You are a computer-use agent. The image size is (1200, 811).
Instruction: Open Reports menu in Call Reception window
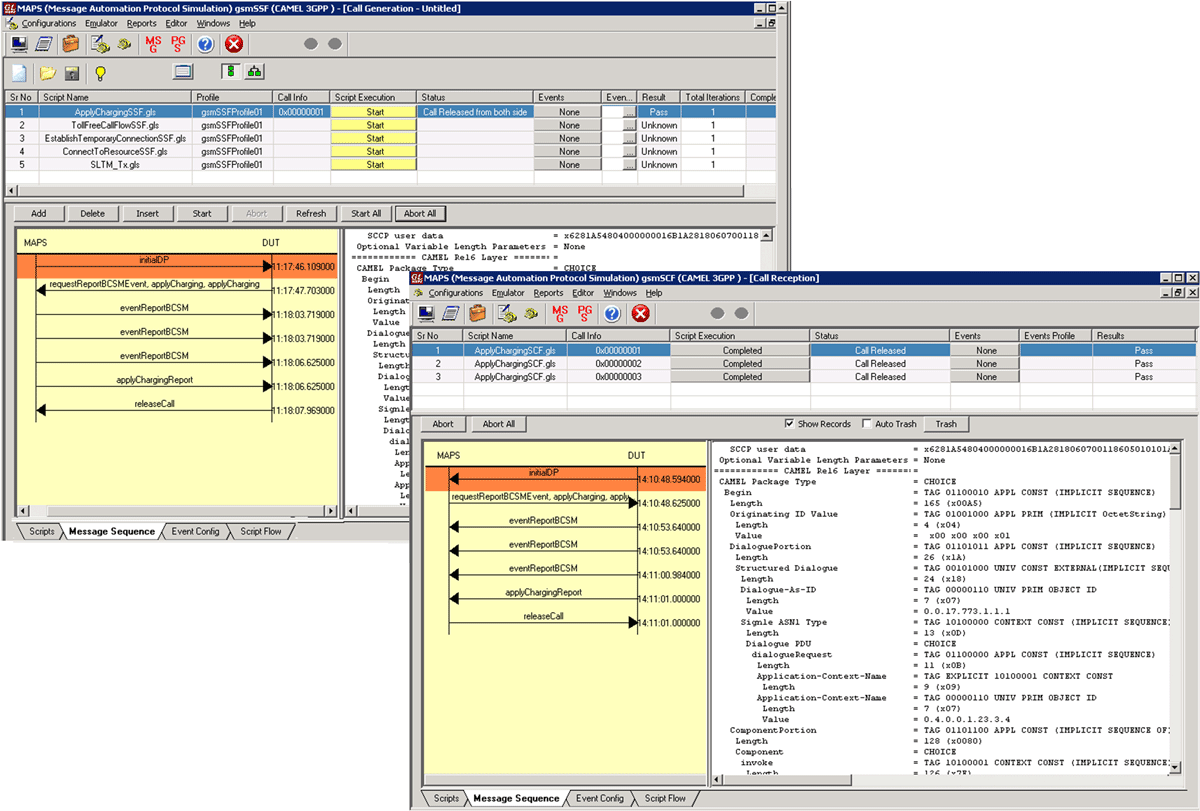[x=548, y=293]
